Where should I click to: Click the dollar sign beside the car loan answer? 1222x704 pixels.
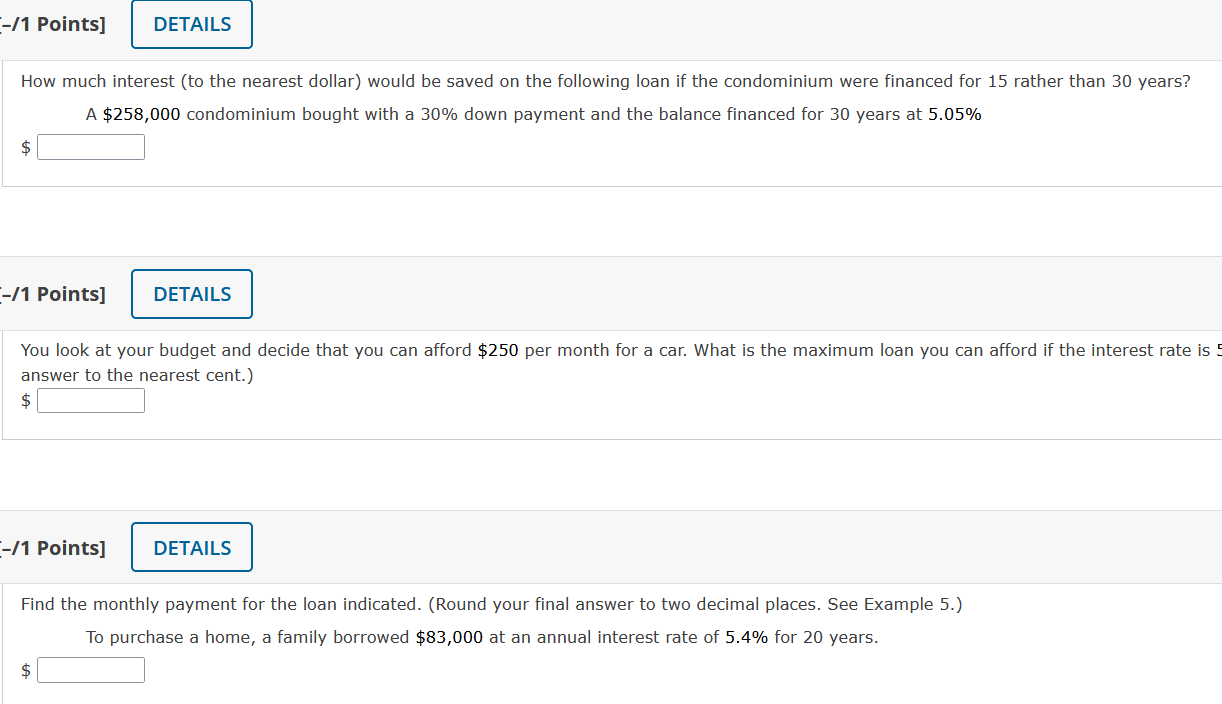point(25,400)
